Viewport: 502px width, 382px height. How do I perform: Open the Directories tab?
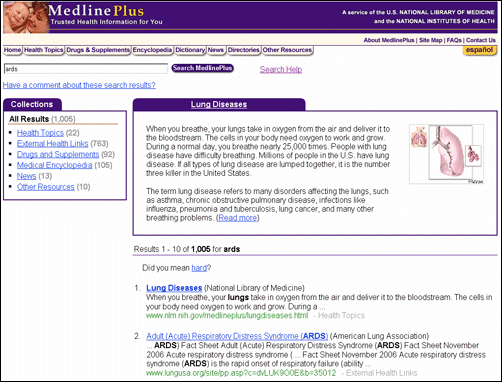click(244, 50)
